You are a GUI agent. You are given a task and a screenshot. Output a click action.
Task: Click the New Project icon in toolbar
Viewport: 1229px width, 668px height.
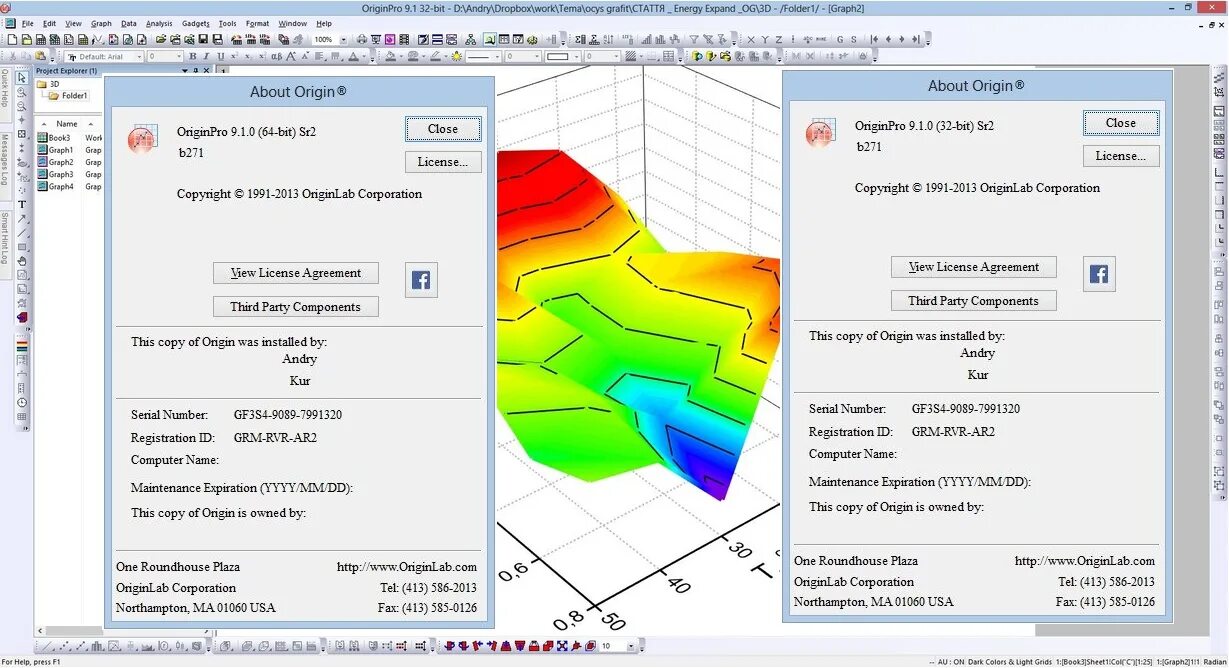(x=12, y=39)
